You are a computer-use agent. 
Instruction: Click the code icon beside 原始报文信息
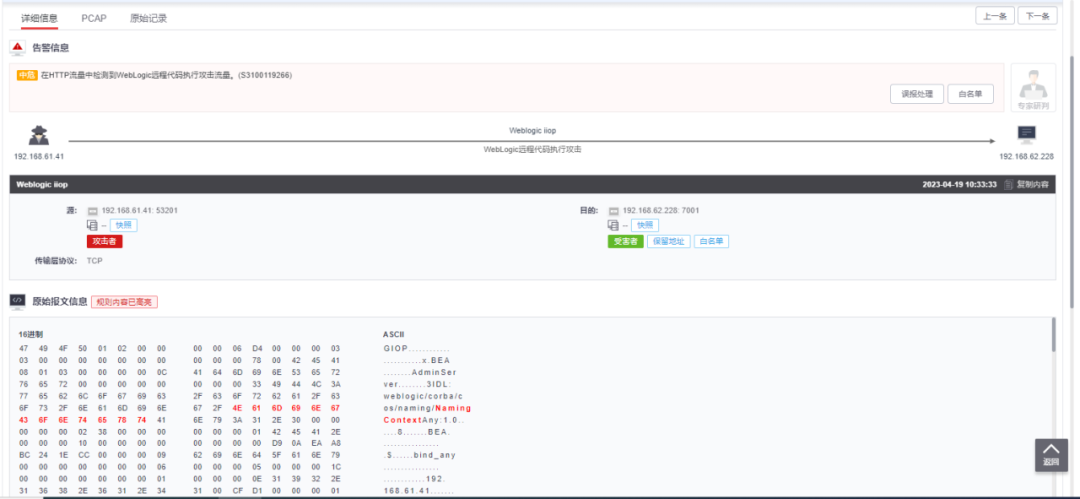18,301
